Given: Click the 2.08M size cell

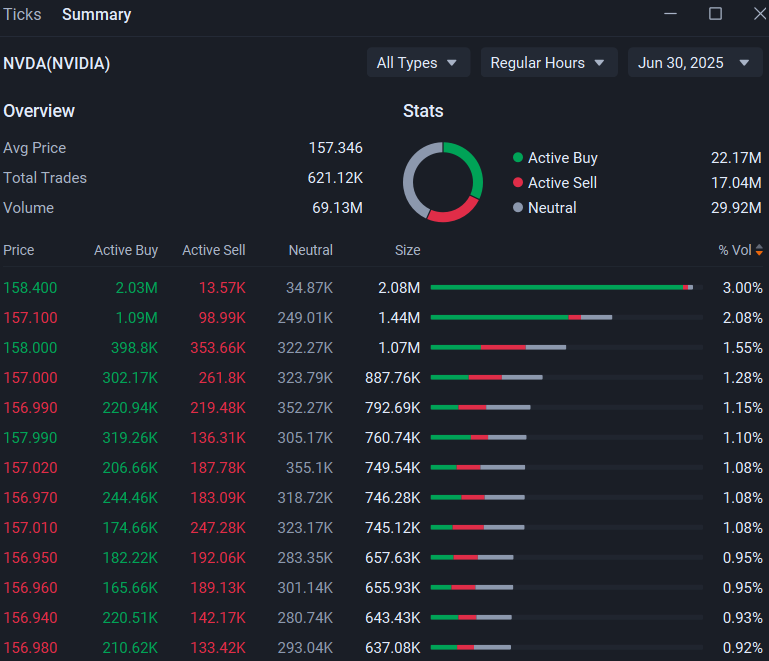Looking at the screenshot, I should click(x=399, y=288).
